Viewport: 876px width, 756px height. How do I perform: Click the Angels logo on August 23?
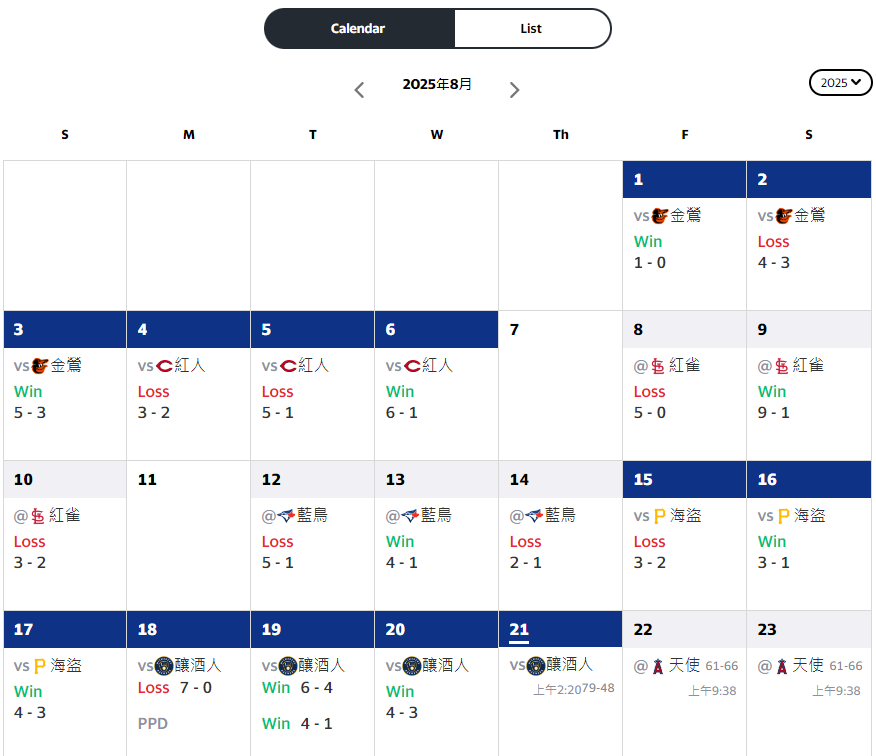[x=782, y=666]
